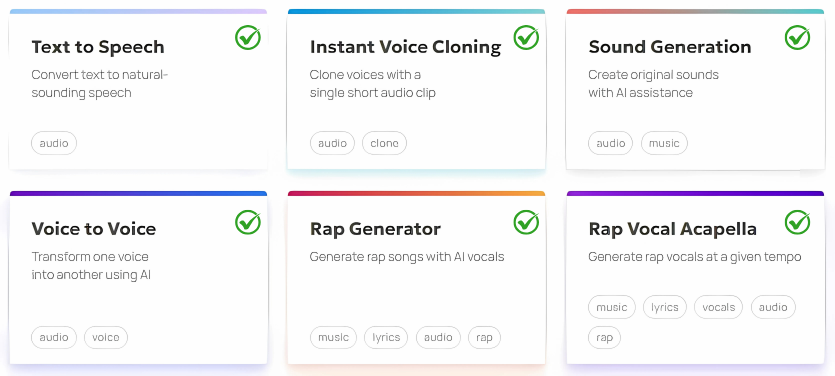This screenshot has width=835, height=376.
Task: Click the lyrics tag on Rap Generator
Action: pos(386,337)
